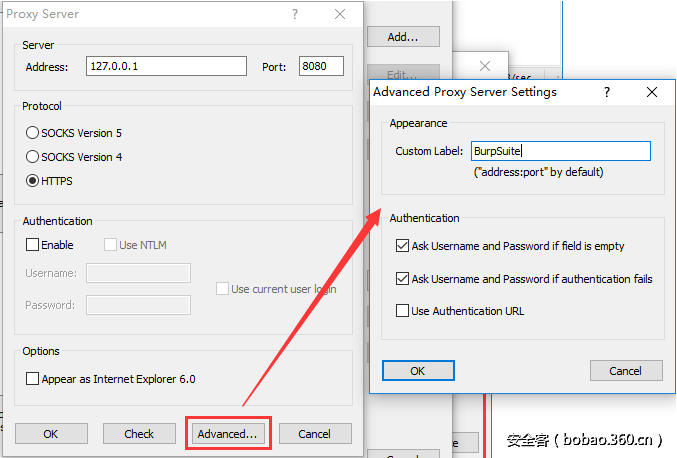Toggle the Use NTLM checkbox
This screenshot has height=458, width=677.
click(x=111, y=245)
